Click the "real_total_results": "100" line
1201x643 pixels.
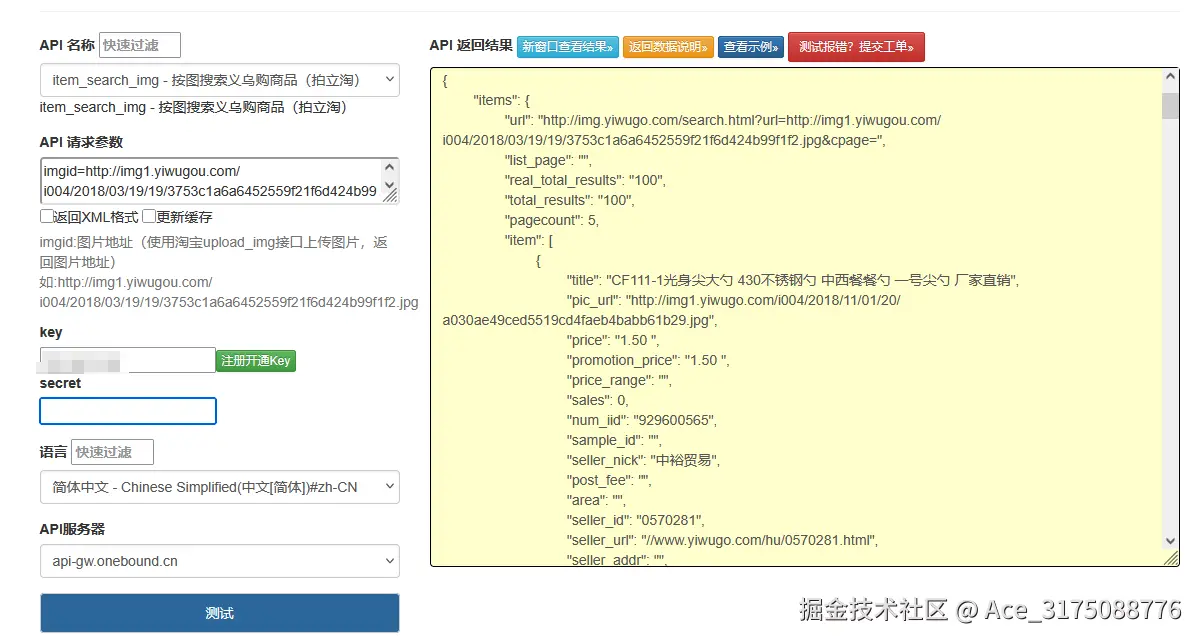coord(585,180)
